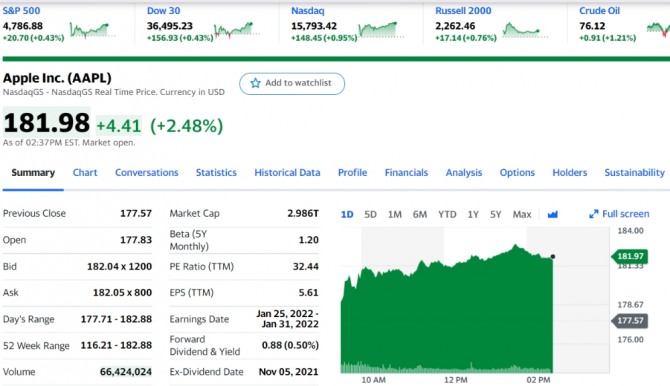Click the Dow 30 index link

tap(164, 11)
